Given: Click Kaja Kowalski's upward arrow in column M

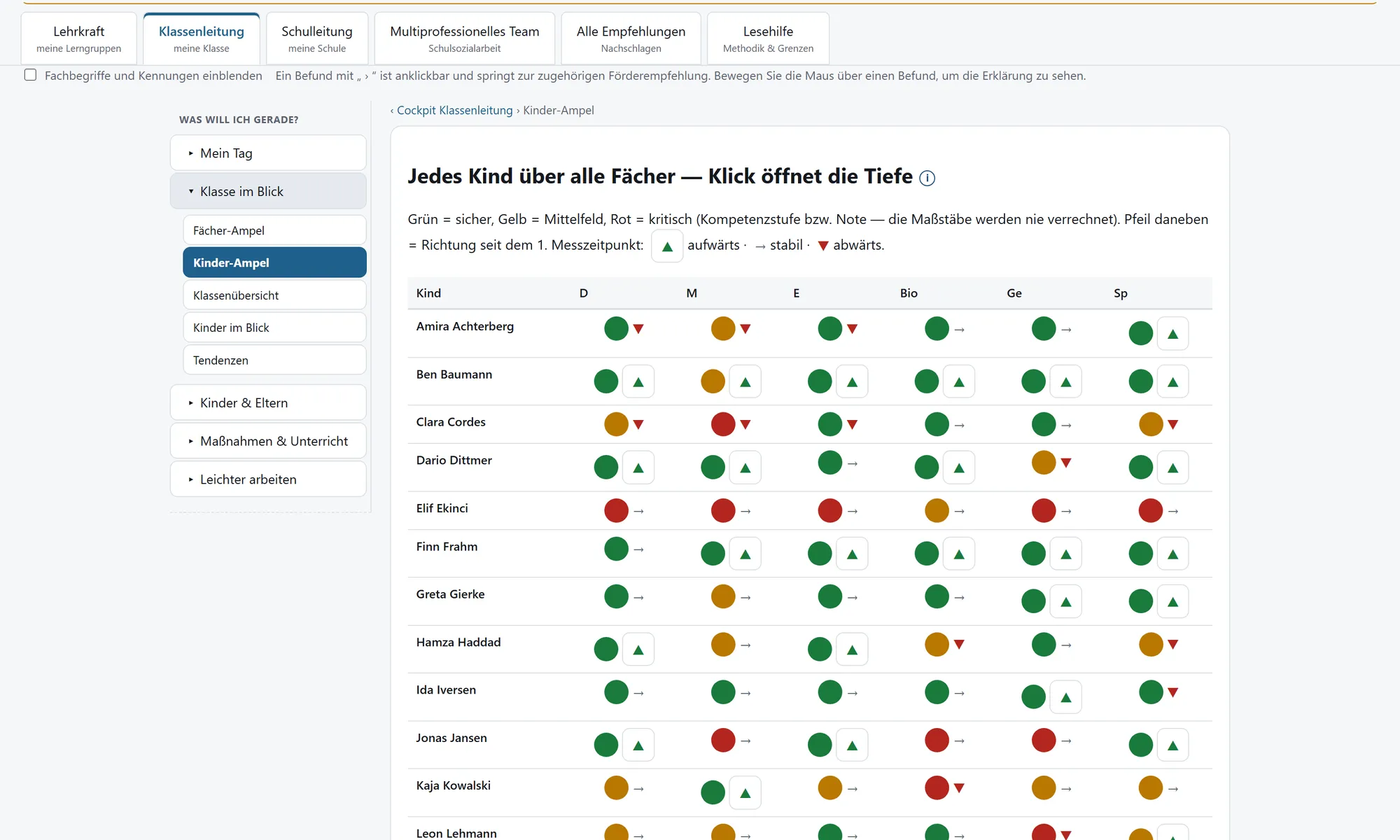Looking at the screenshot, I should 745,792.
